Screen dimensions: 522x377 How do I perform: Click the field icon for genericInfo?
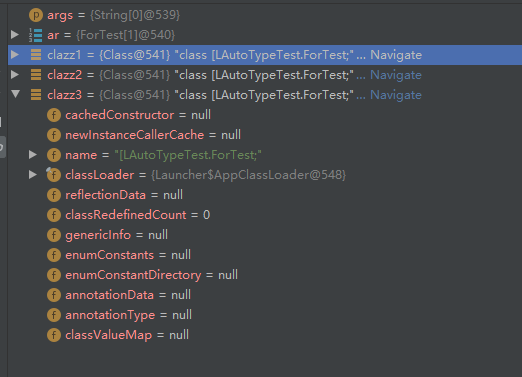point(54,235)
